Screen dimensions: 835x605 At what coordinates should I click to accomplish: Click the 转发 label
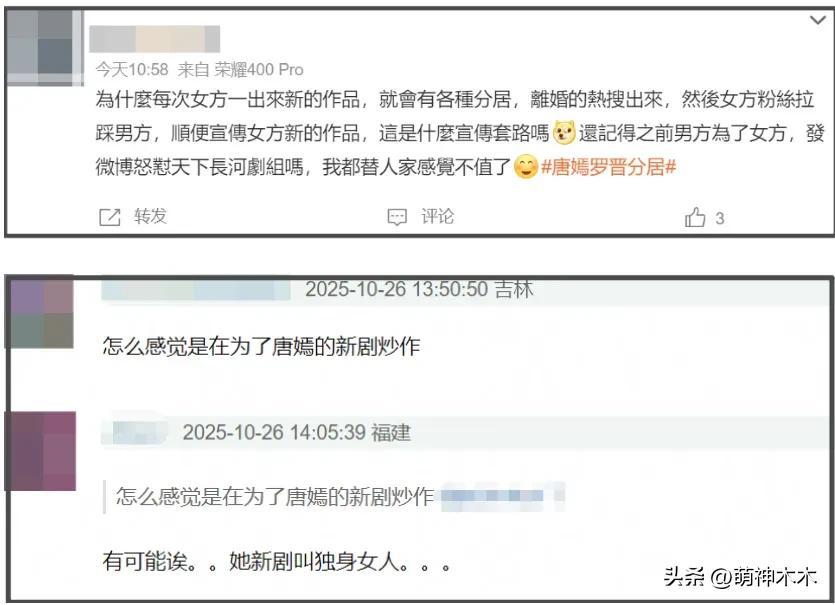point(151,216)
